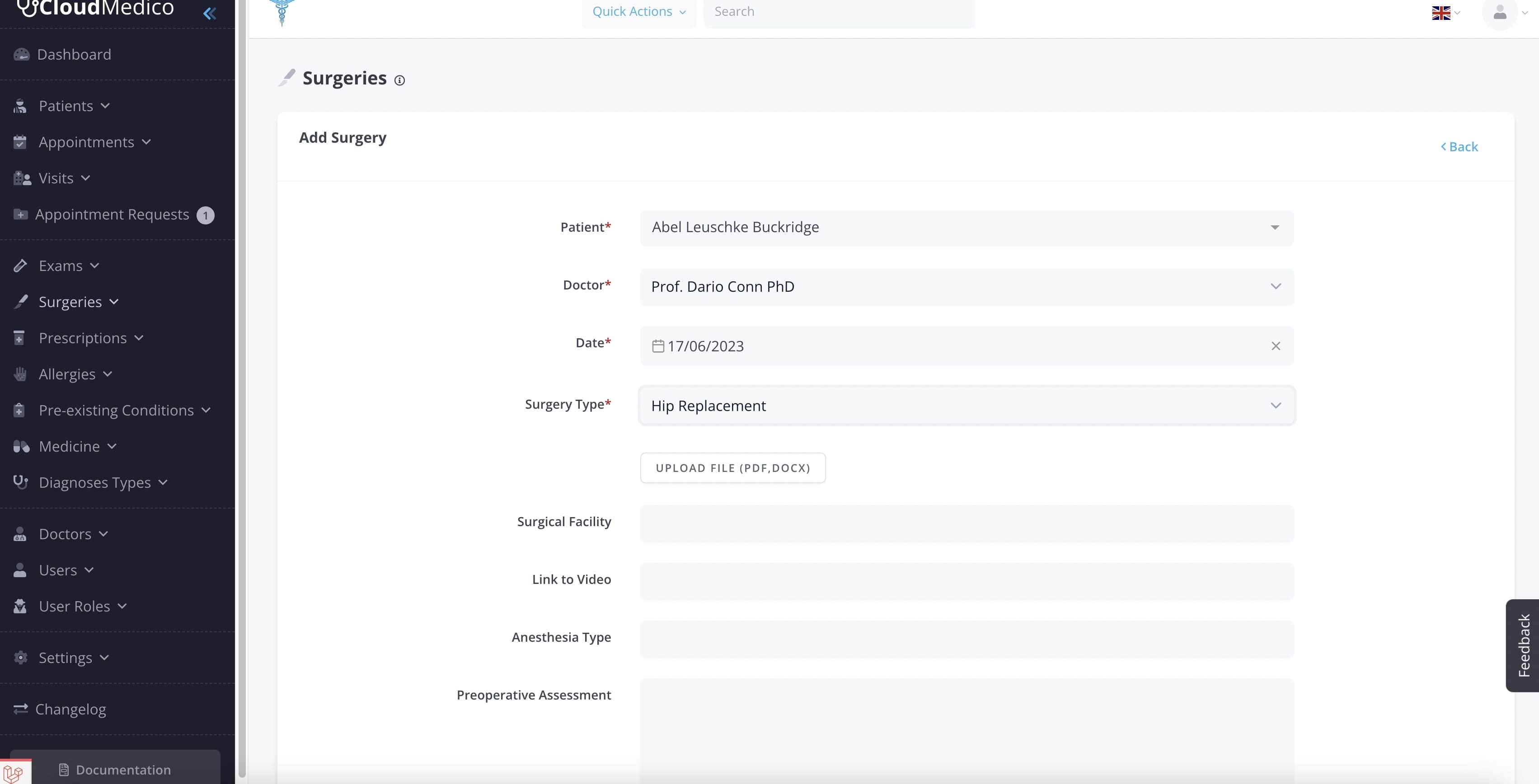Click the Link to Video input field
The width and height of the screenshot is (1539, 784).
pyautogui.click(x=967, y=581)
